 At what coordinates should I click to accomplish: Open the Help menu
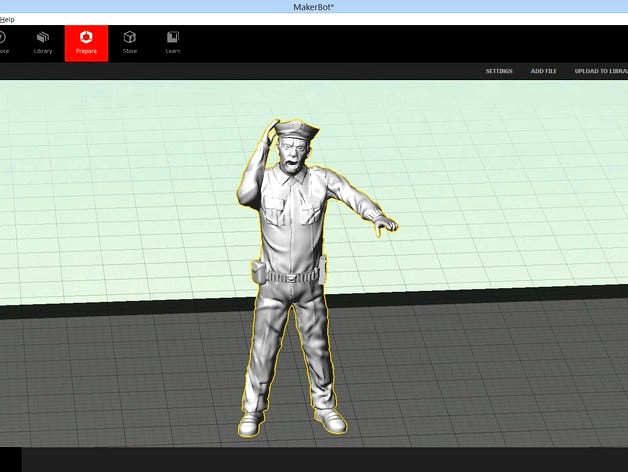click(7, 19)
